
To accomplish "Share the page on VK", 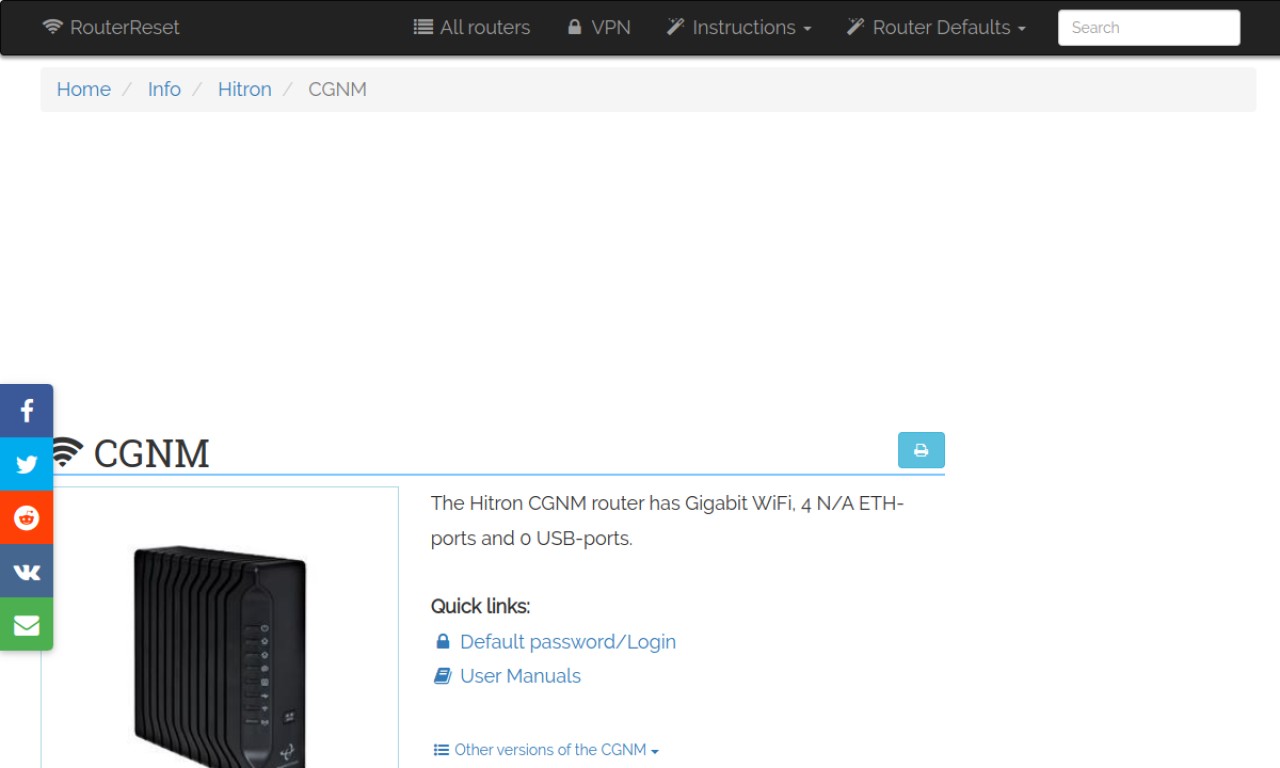I will [x=26, y=571].
